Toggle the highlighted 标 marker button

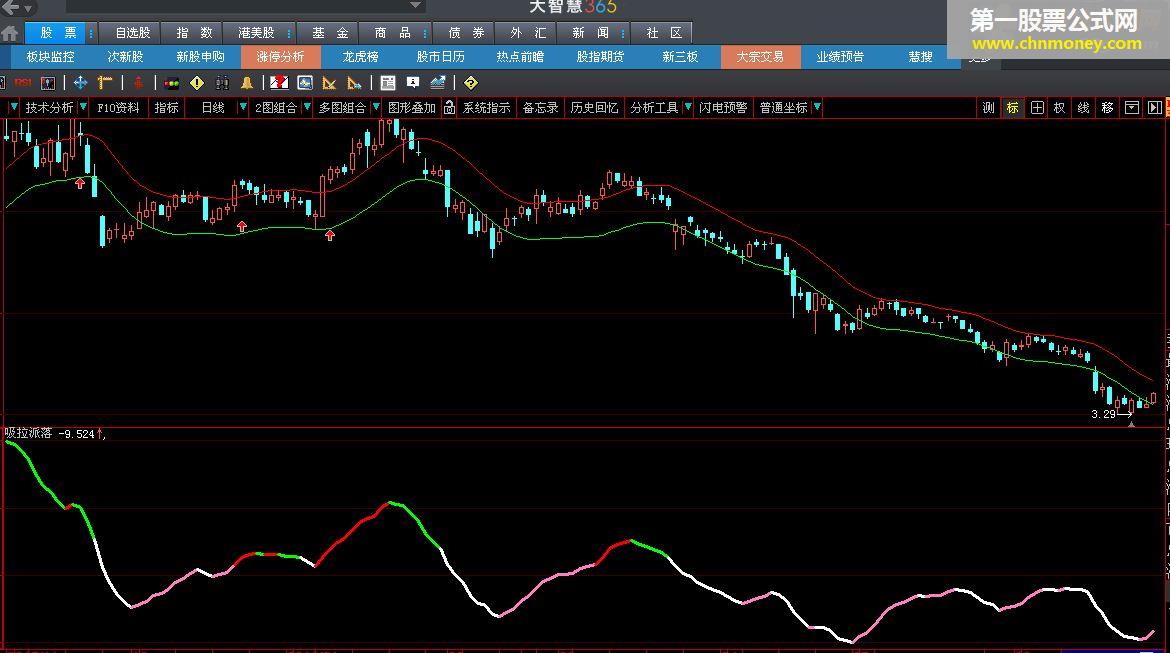[1013, 107]
